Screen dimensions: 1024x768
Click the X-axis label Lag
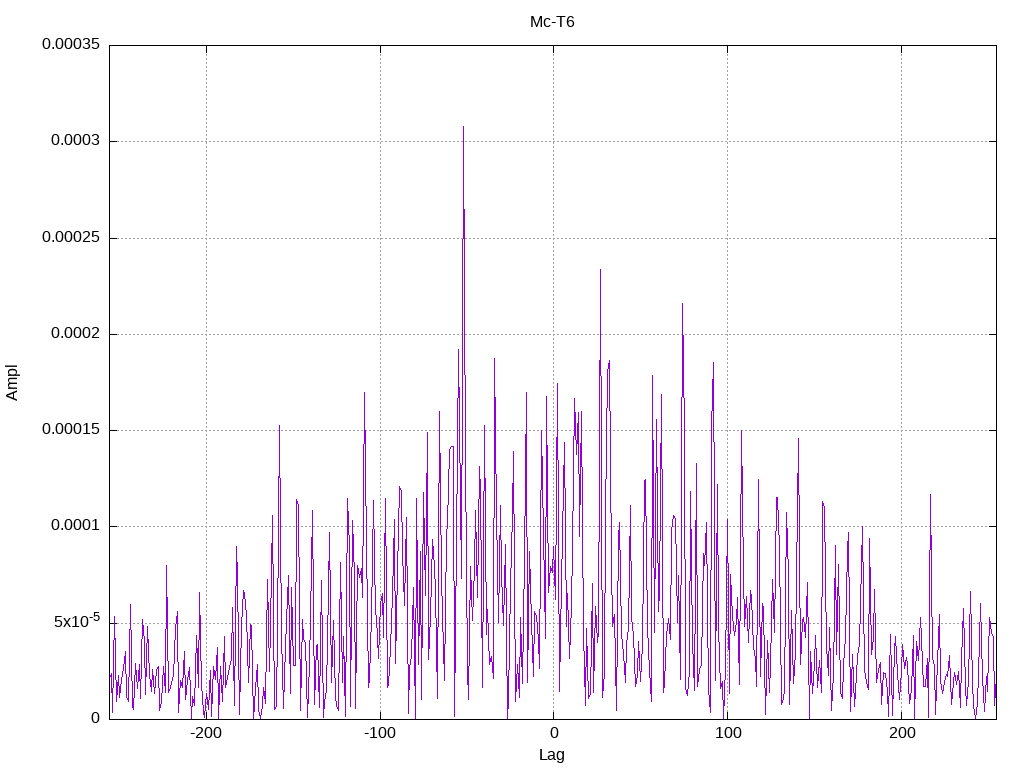tap(552, 755)
